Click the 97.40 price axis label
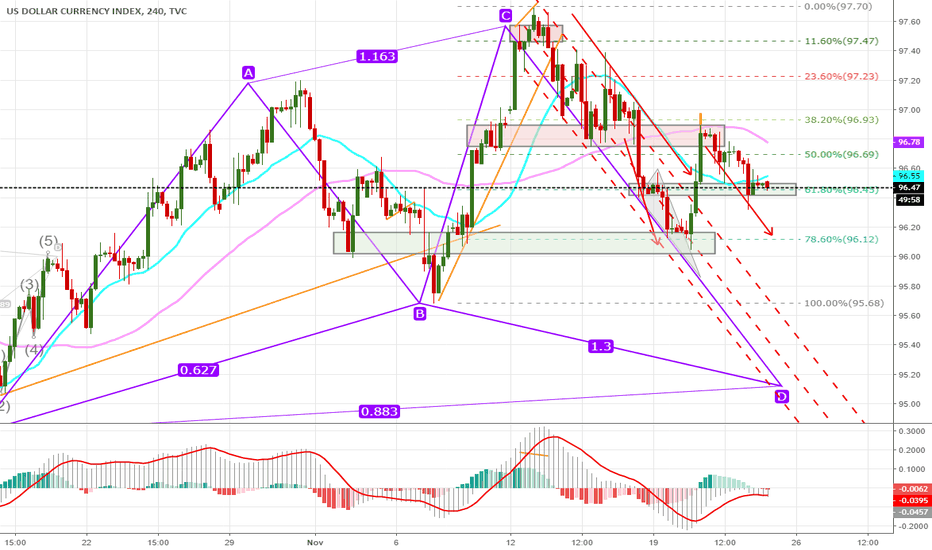 click(x=909, y=51)
